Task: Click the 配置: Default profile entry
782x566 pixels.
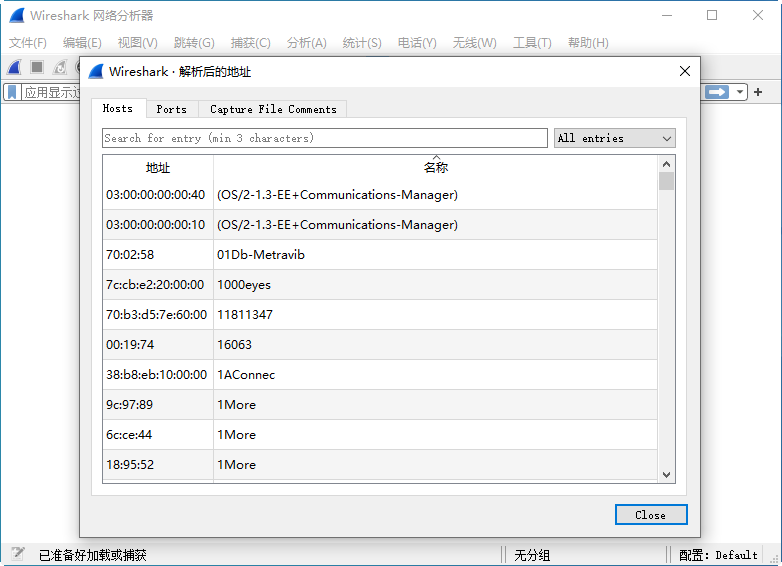Action: [x=718, y=555]
